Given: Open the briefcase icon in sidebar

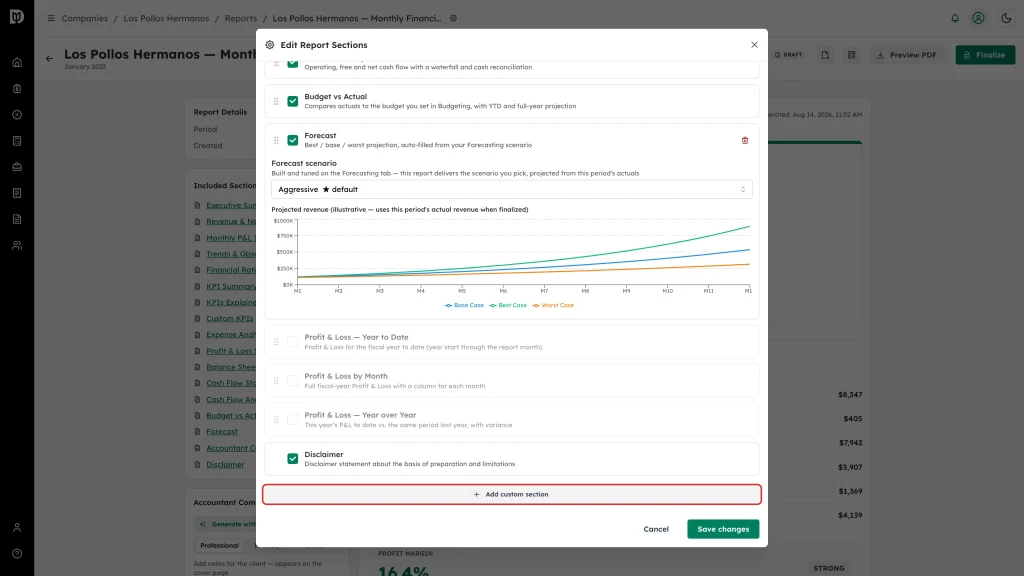Looking at the screenshot, I should pyautogui.click(x=17, y=167).
